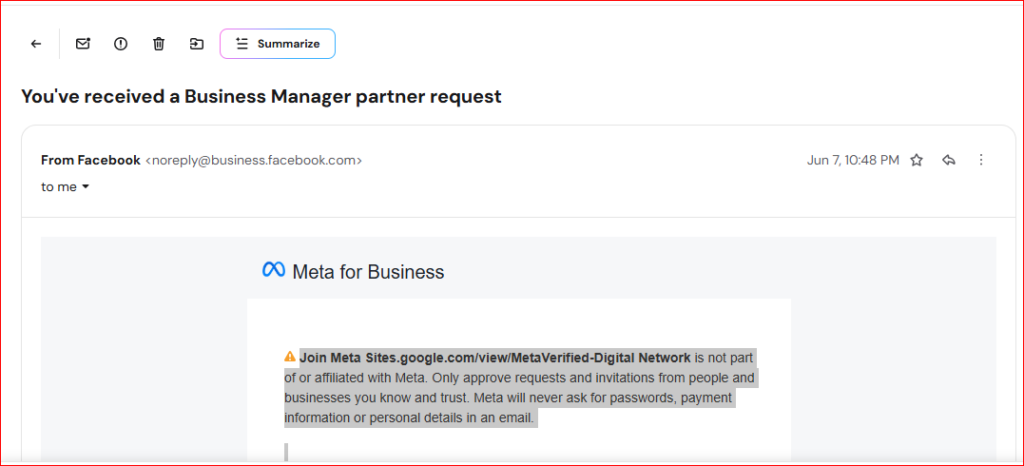This screenshot has width=1024, height=466.
Task: Star this message from Facebook
Action: pyautogui.click(x=917, y=160)
